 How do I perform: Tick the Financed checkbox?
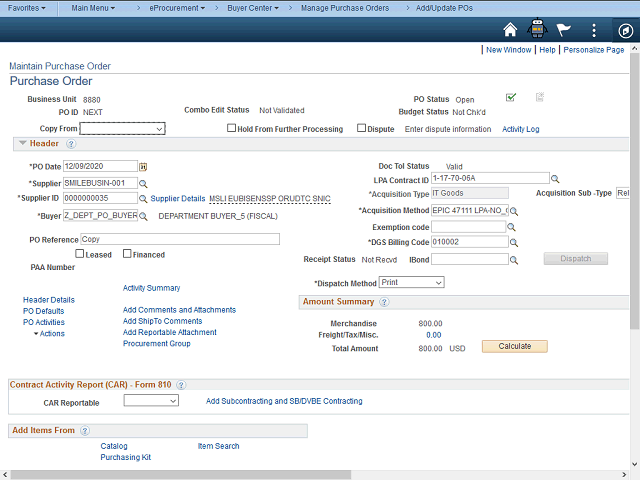click(x=127, y=255)
